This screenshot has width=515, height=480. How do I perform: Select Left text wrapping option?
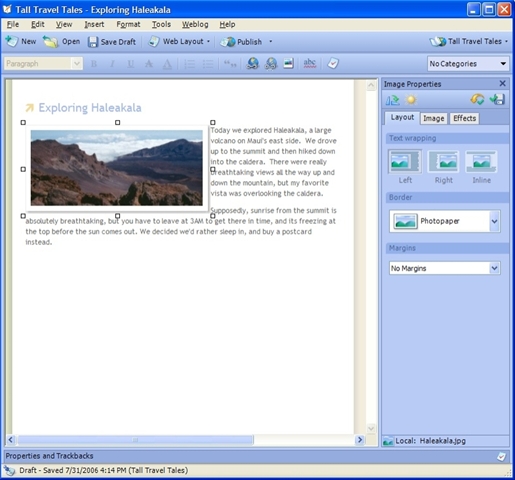tap(405, 167)
